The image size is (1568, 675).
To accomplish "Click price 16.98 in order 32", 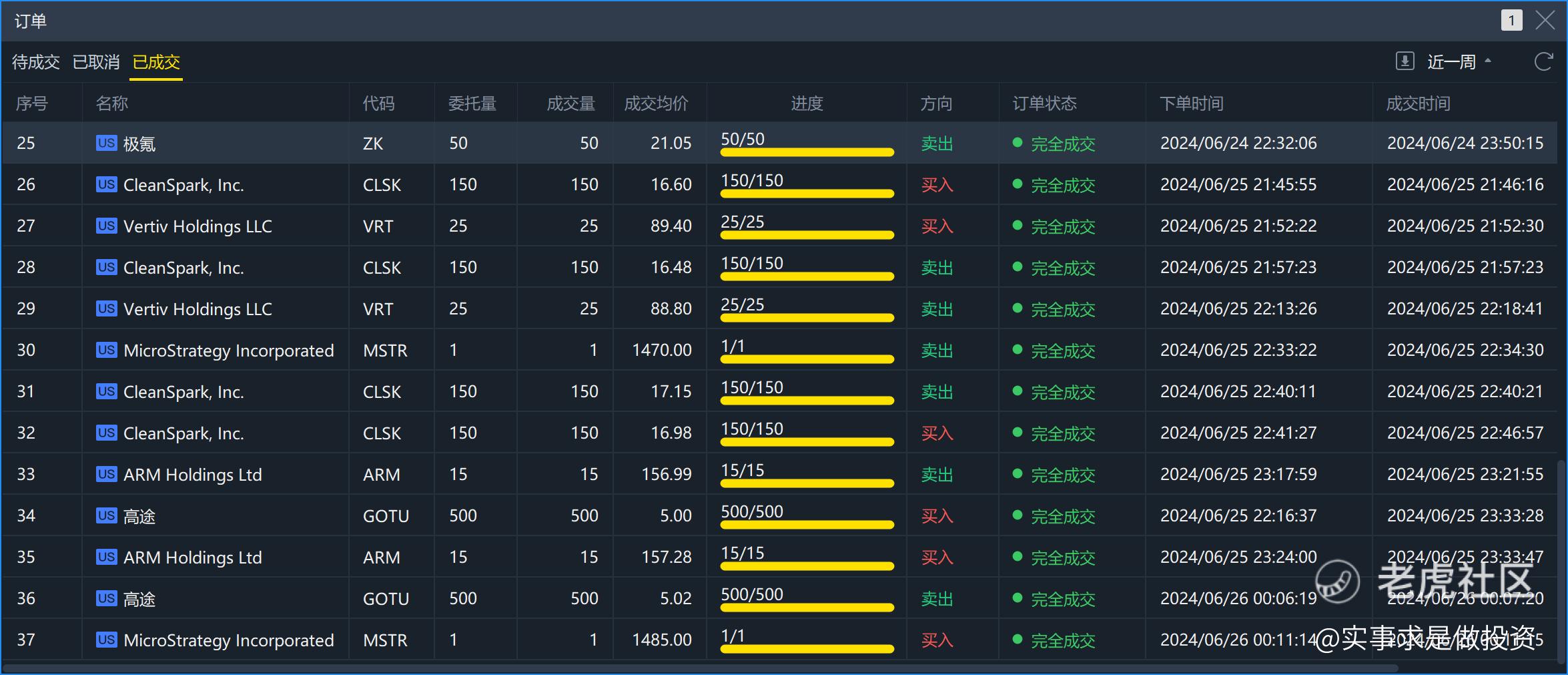I will click(x=671, y=433).
